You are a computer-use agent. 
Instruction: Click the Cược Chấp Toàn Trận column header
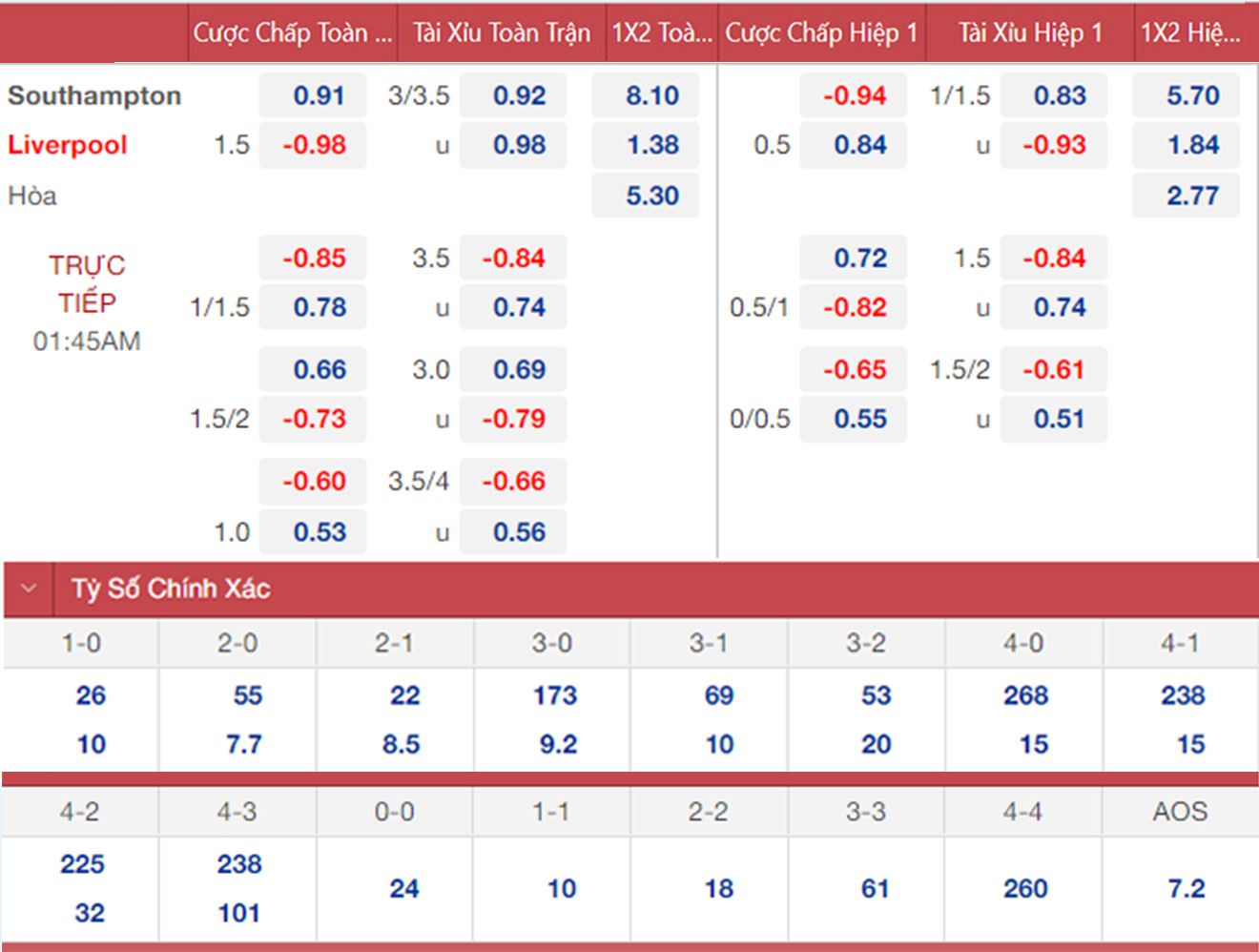pyautogui.click(x=292, y=33)
